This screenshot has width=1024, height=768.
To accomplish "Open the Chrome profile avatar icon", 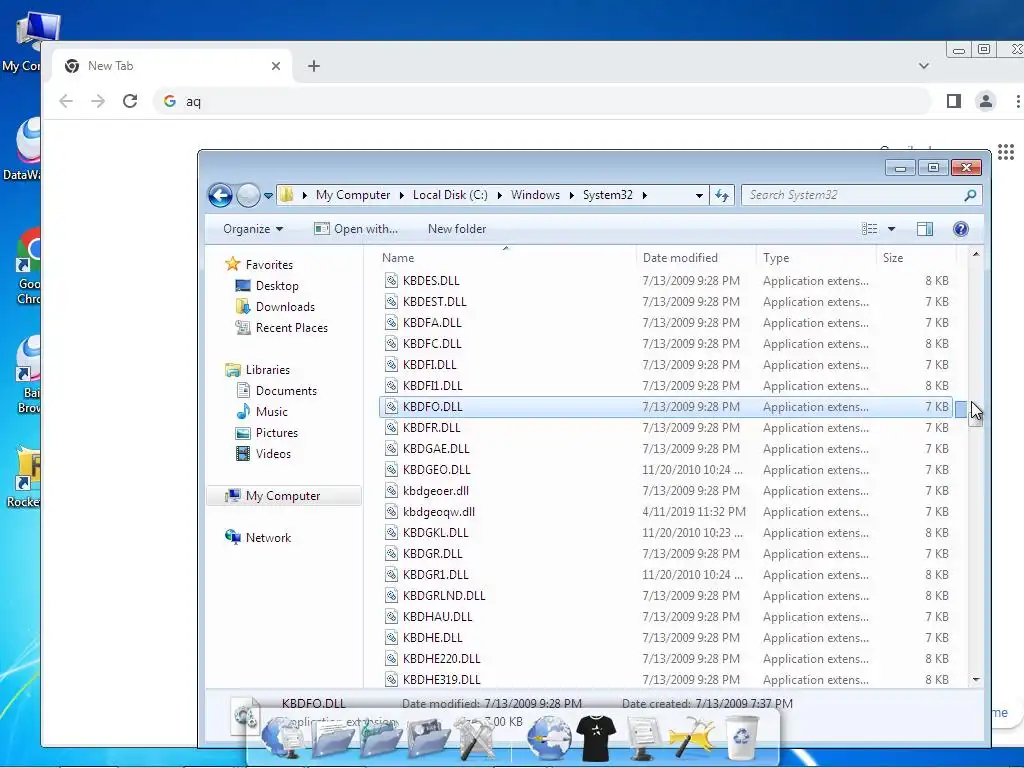I will pos(985,101).
